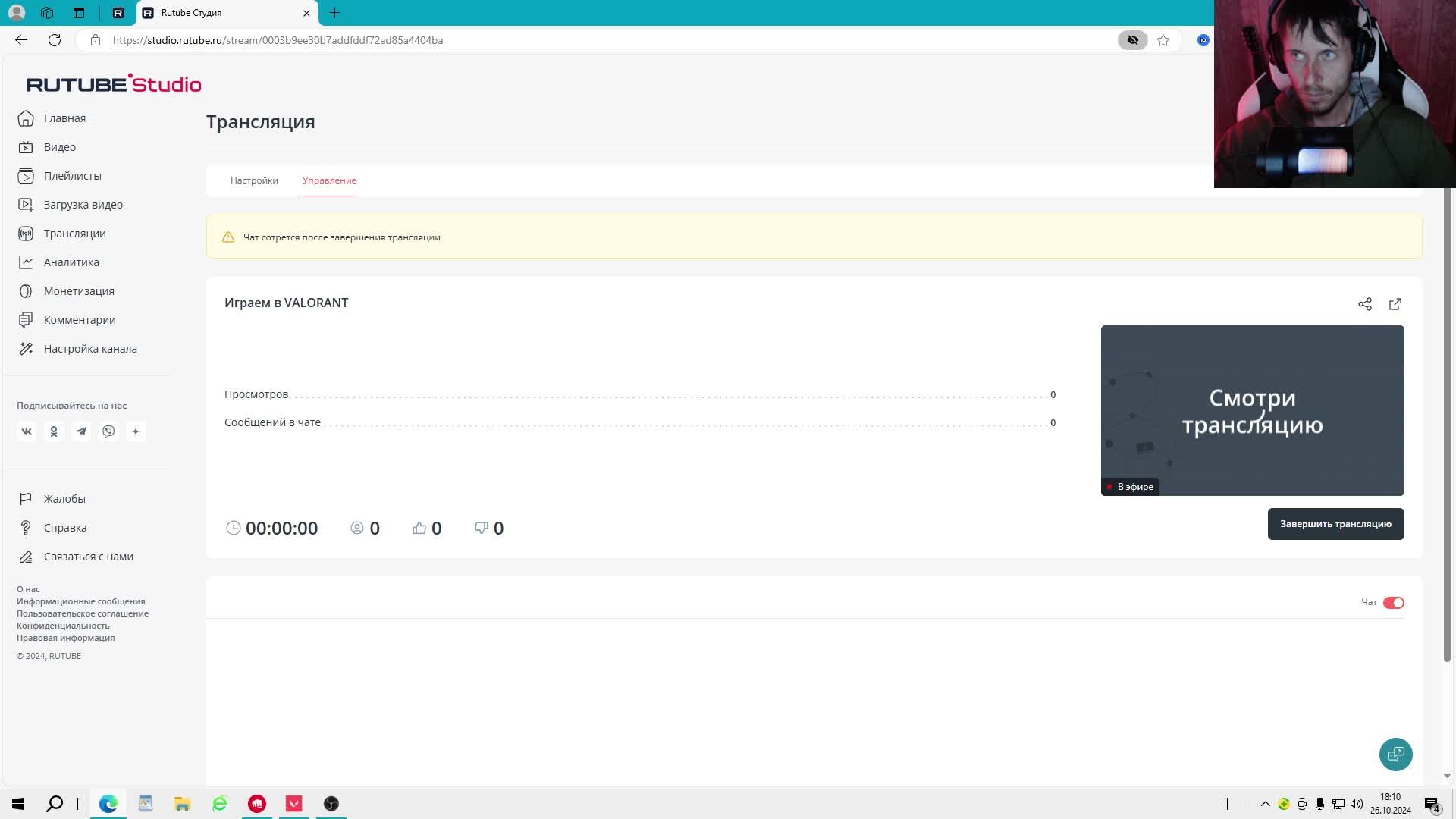Toggle tracking prevention eye icon in address bar
The width and height of the screenshot is (1456, 819).
click(x=1133, y=40)
